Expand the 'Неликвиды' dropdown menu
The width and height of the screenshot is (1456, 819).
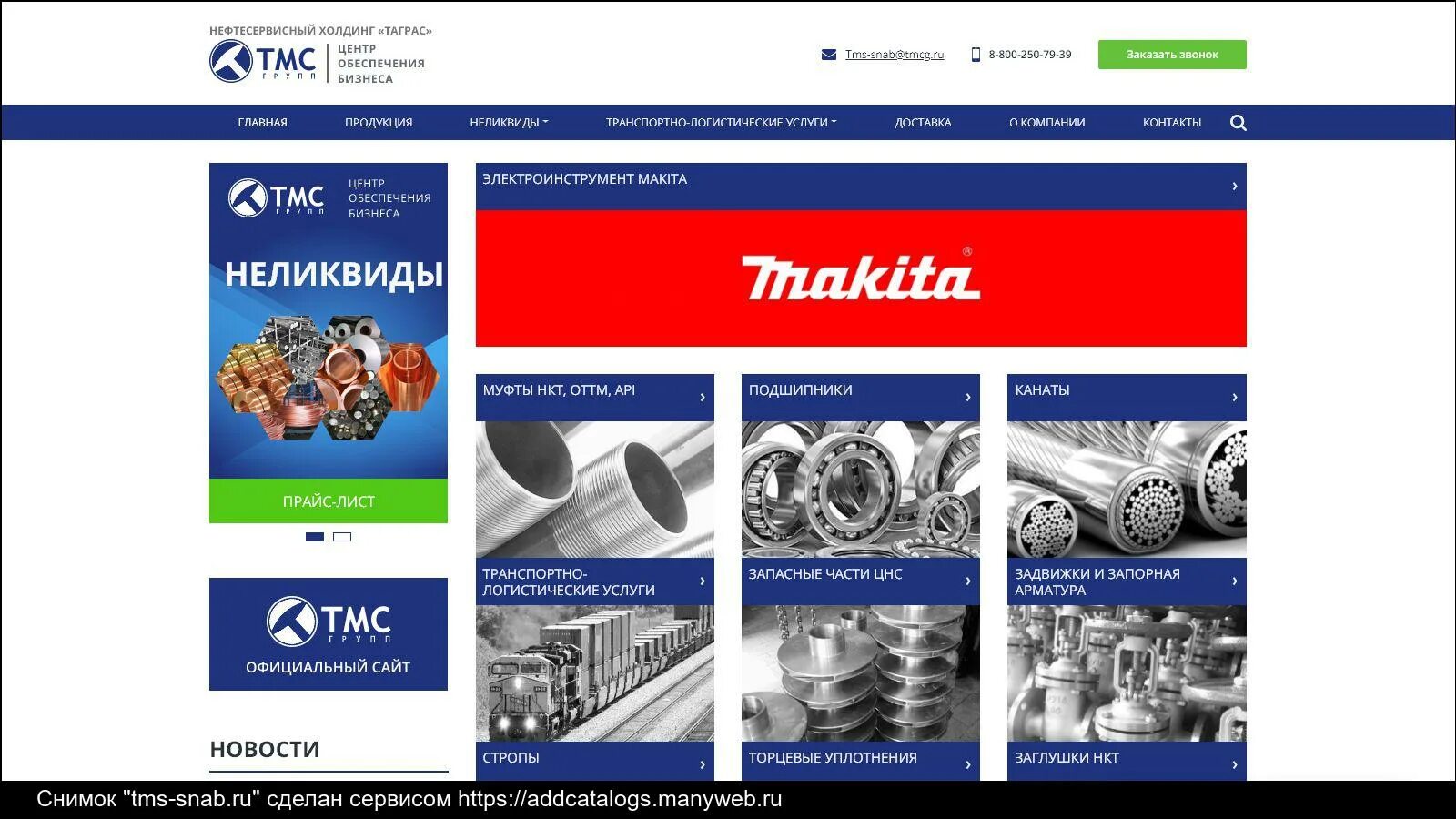tap(509, 123)
